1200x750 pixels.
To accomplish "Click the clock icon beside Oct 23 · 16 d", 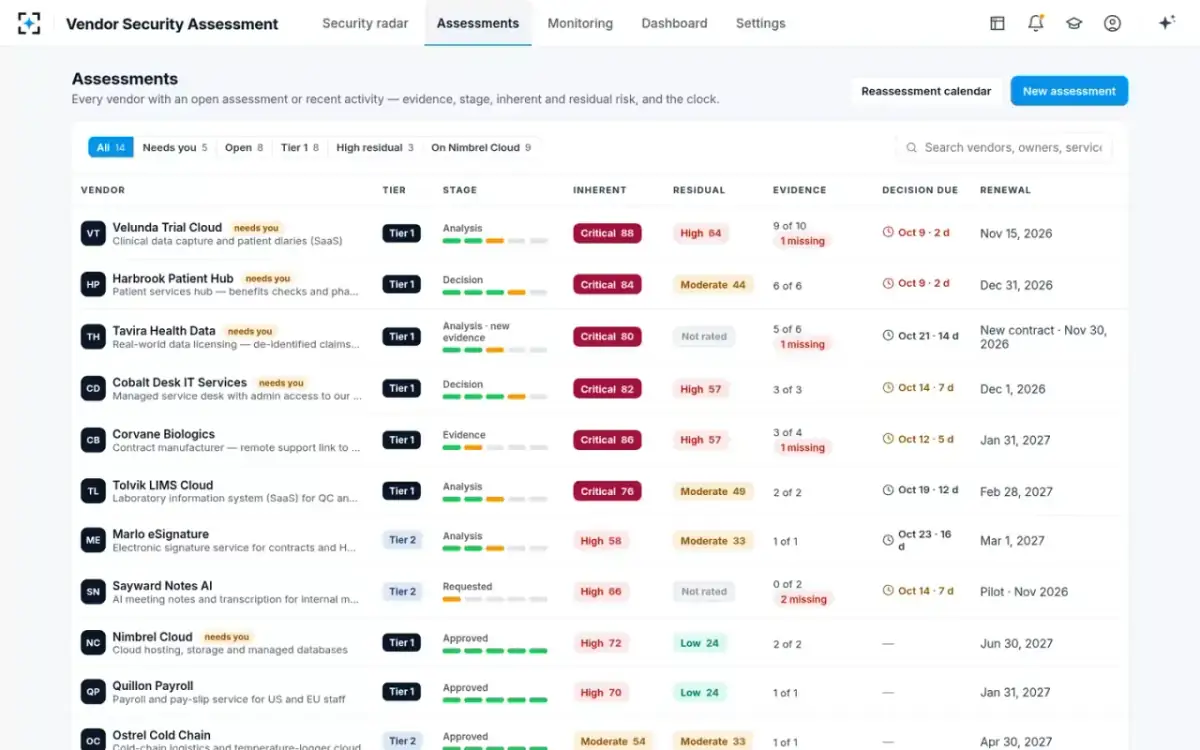I will [888, 540].
